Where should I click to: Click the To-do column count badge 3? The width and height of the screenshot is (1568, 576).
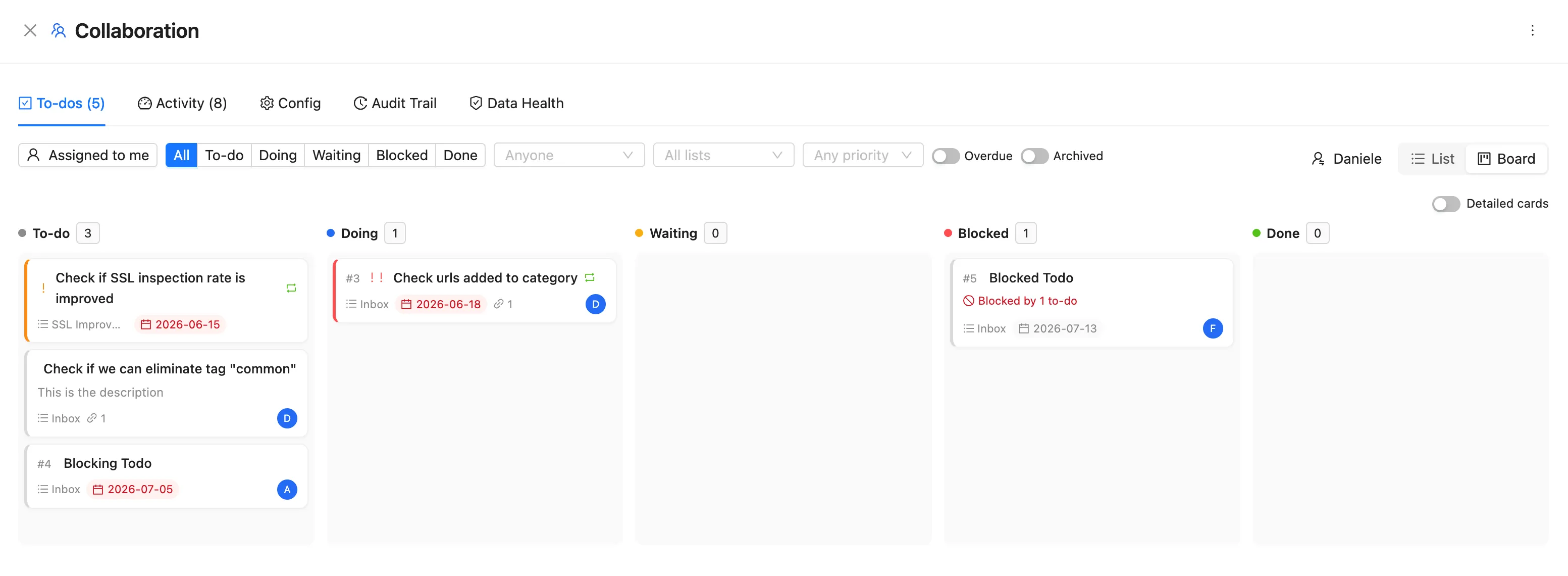click(88, 233)
